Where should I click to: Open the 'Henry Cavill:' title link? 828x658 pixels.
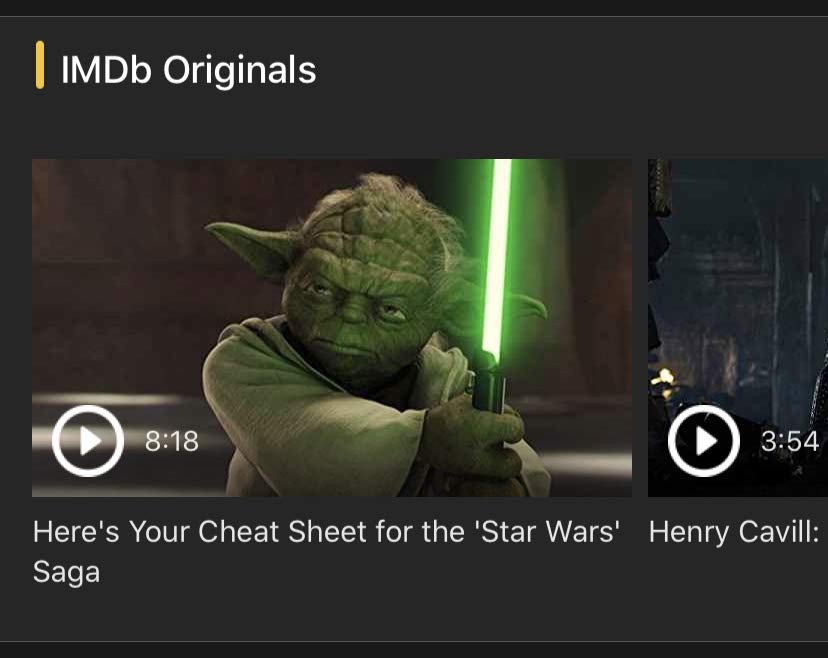734,532
